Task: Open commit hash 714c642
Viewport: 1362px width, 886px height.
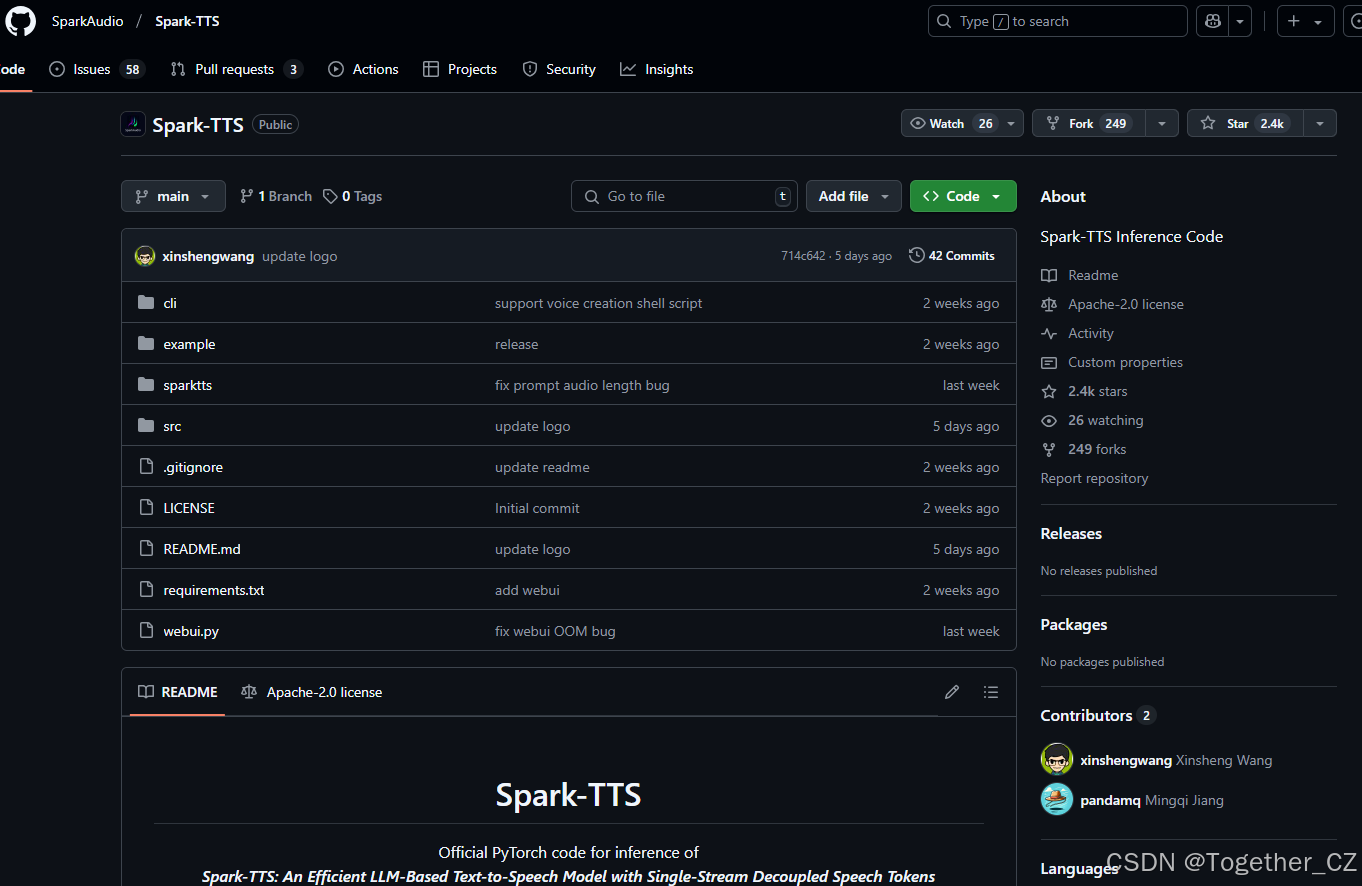Action: (x=803, y=256)
